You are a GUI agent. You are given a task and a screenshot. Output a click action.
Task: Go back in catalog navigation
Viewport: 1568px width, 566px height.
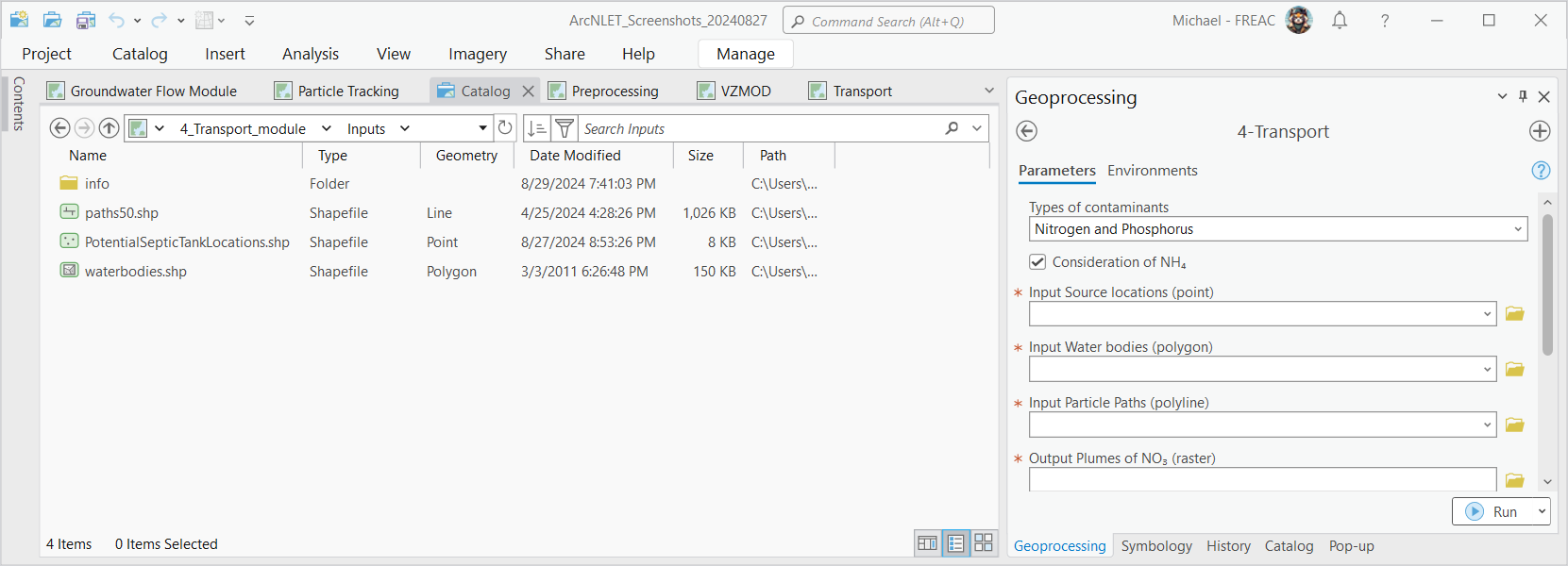click(59, 127)
